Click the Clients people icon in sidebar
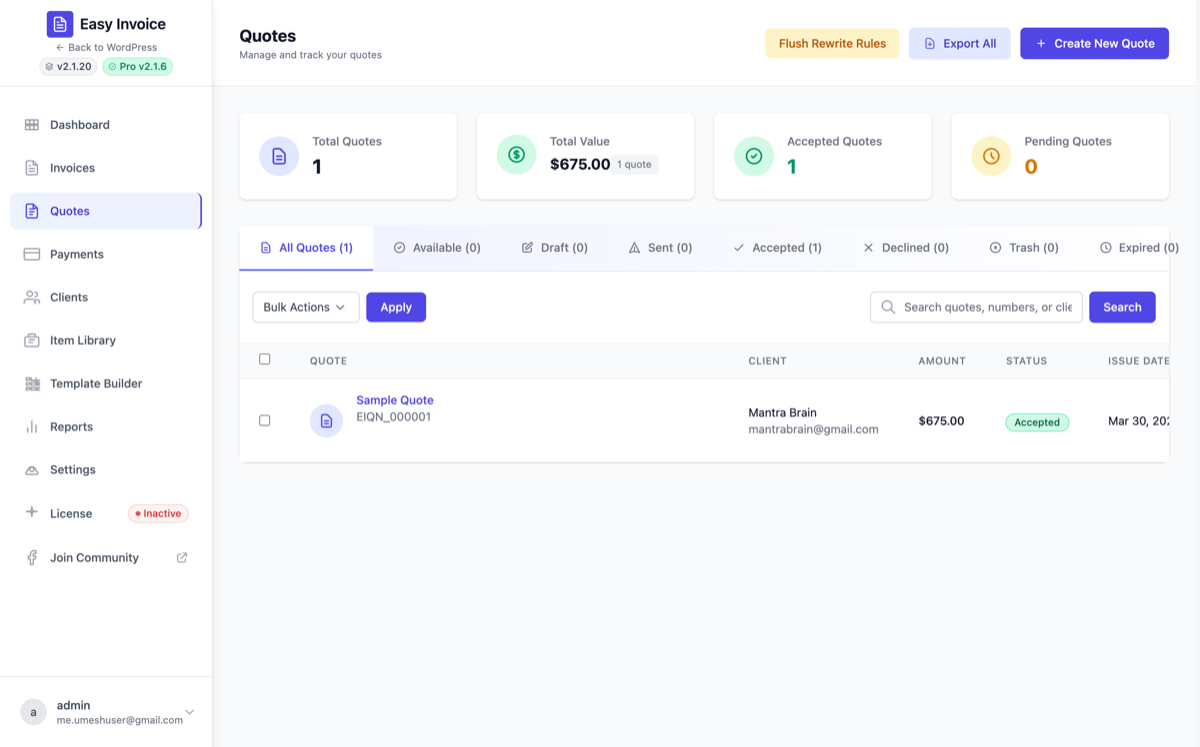 (x=32, y=297)
